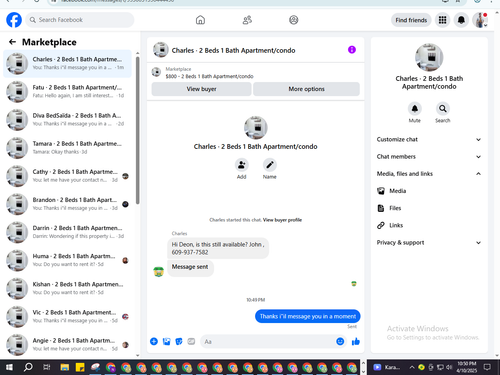The height and width of the screenshot is (375, 500).
Task: Go to the Home feed icon
Action: (200, 20)
